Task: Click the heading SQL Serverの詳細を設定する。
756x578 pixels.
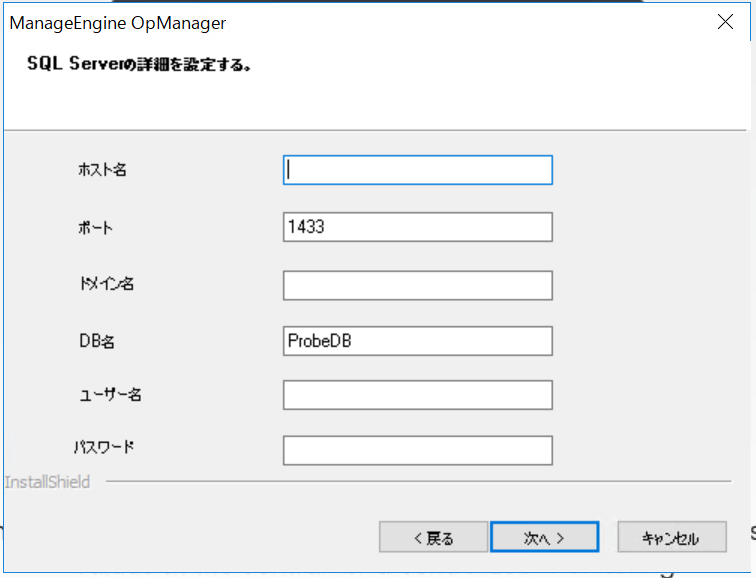Action: click(139, 64)
